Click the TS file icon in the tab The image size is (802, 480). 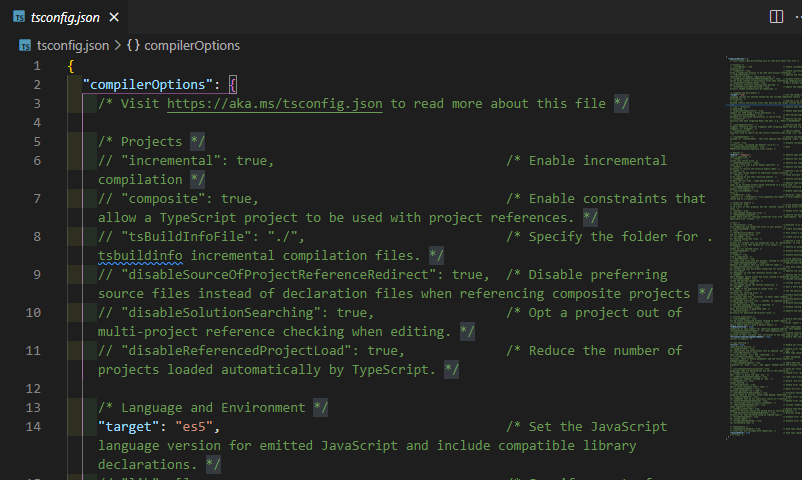(x=20, y=18)
